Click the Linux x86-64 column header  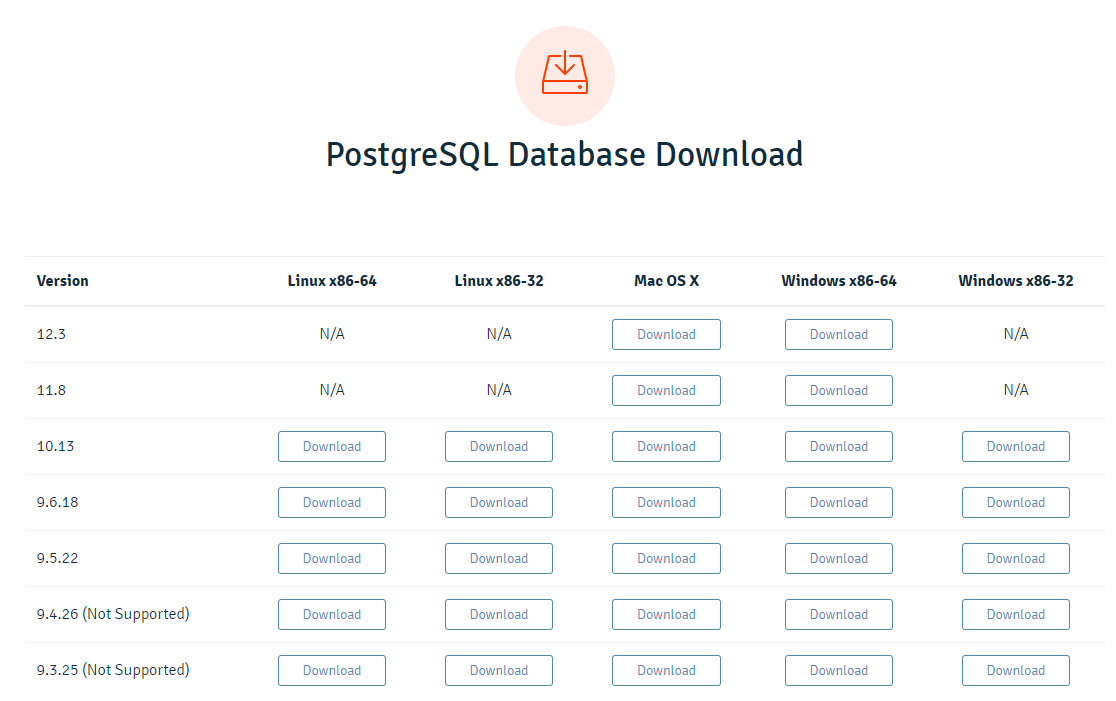tap(332, 280)
